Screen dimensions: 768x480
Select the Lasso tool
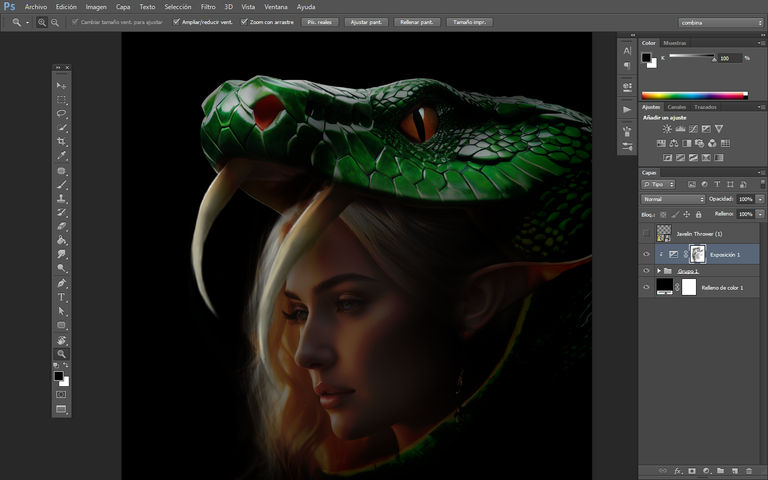point(61,114)
